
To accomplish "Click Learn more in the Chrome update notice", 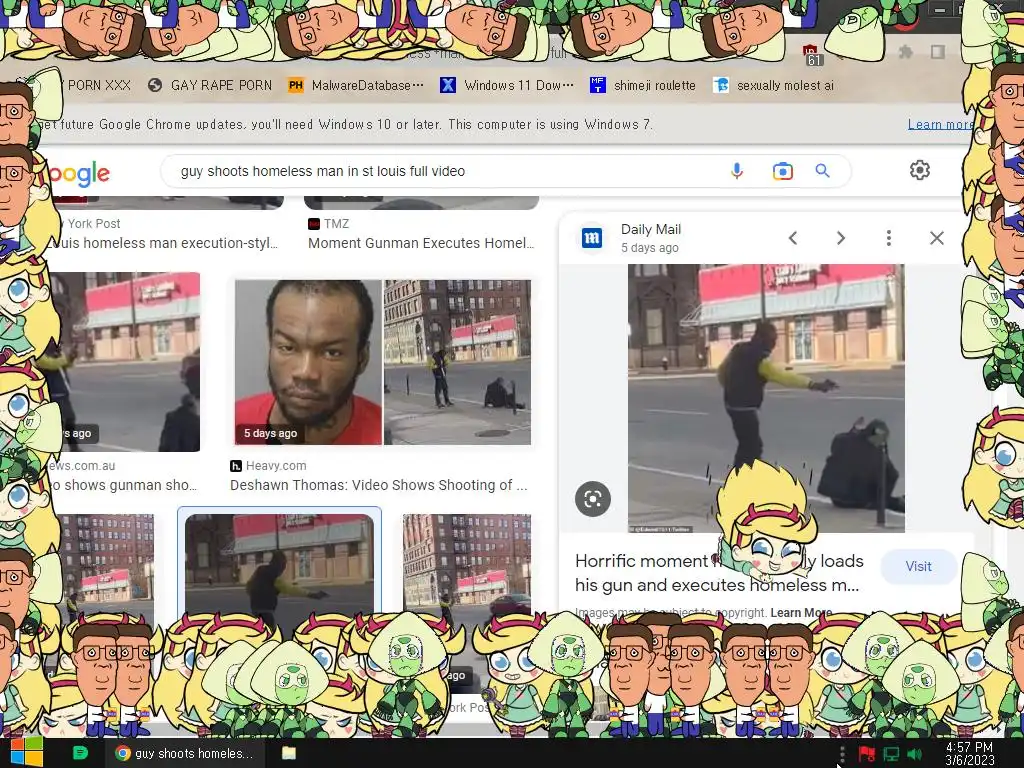I will point(940,124).
